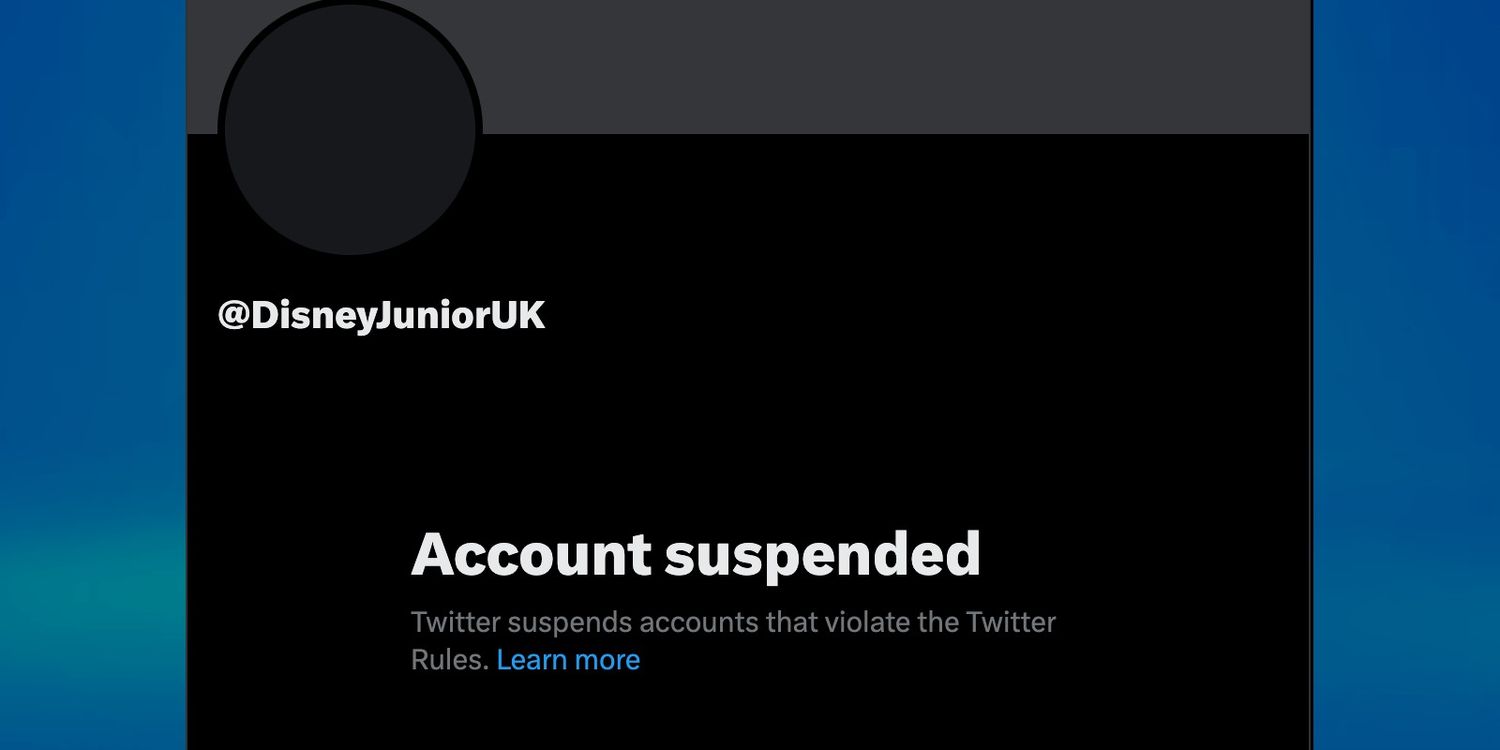
Task: Click the empty profile avatar circle
Action: click(350, 130)
